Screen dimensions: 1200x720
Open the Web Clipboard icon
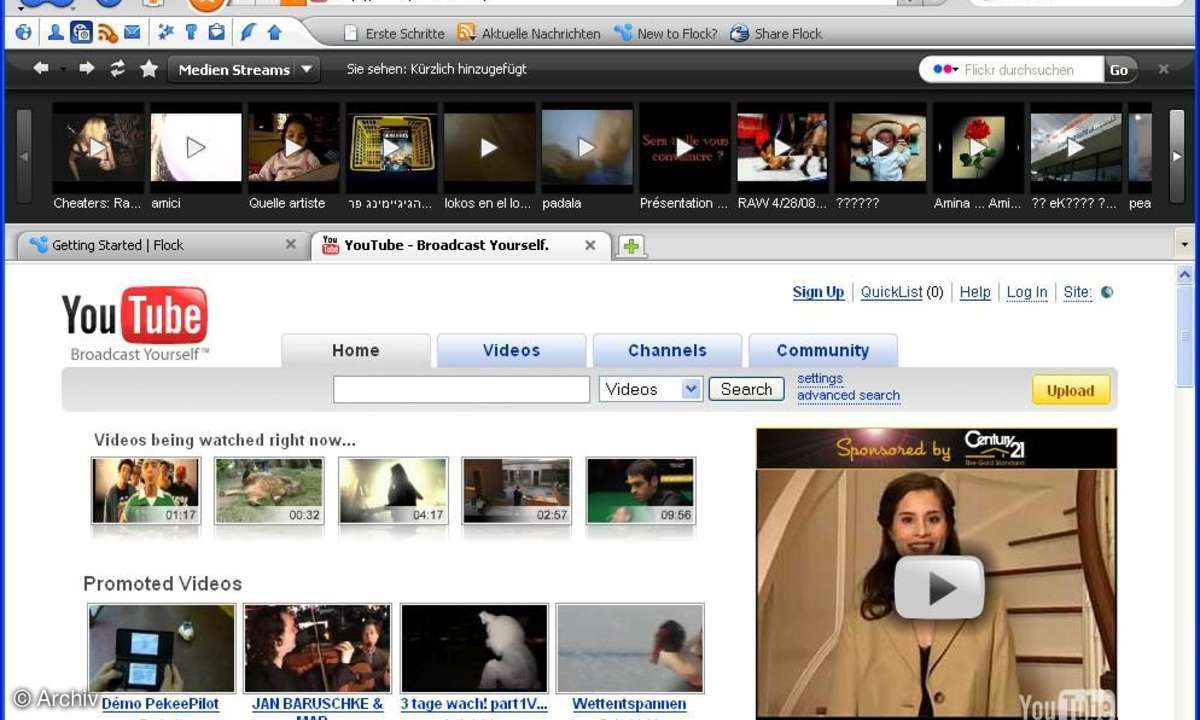click(217, 33)
